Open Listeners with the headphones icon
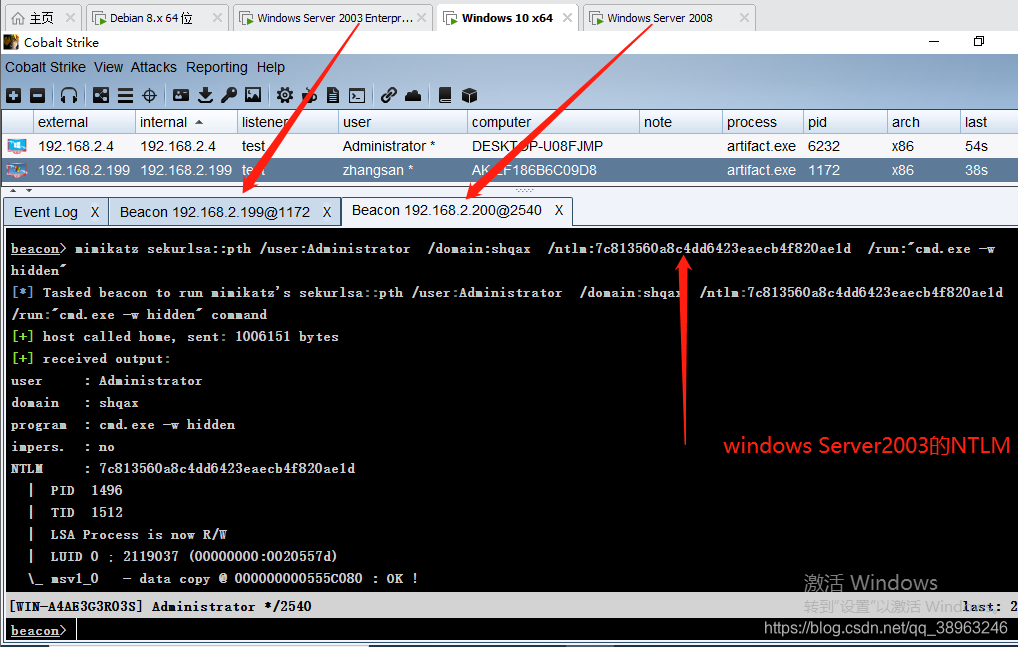The width and height of the screenshot is (1018, 647). (x=69, y=96)
